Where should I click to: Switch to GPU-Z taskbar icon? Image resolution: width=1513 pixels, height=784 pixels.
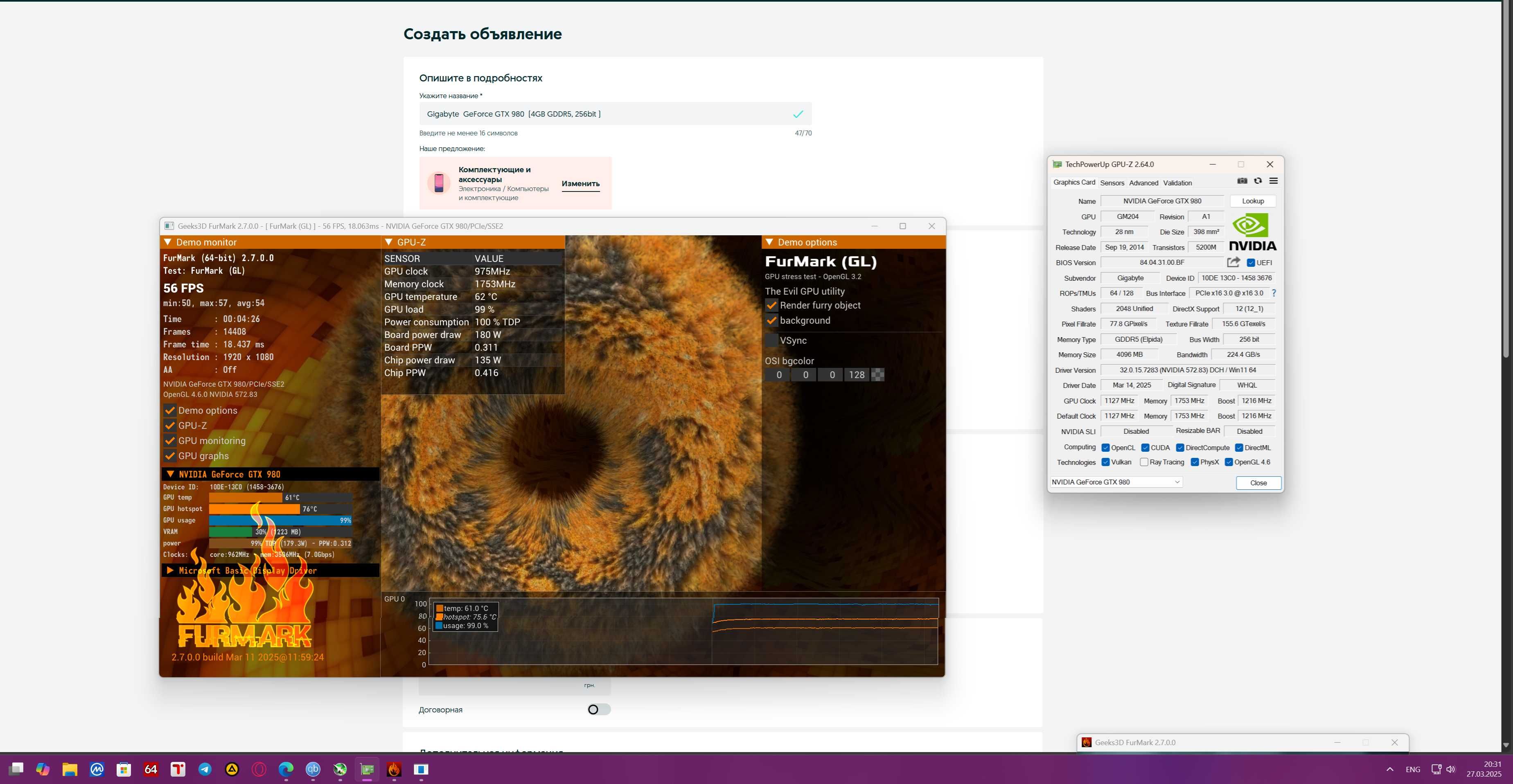click(367, 769)
